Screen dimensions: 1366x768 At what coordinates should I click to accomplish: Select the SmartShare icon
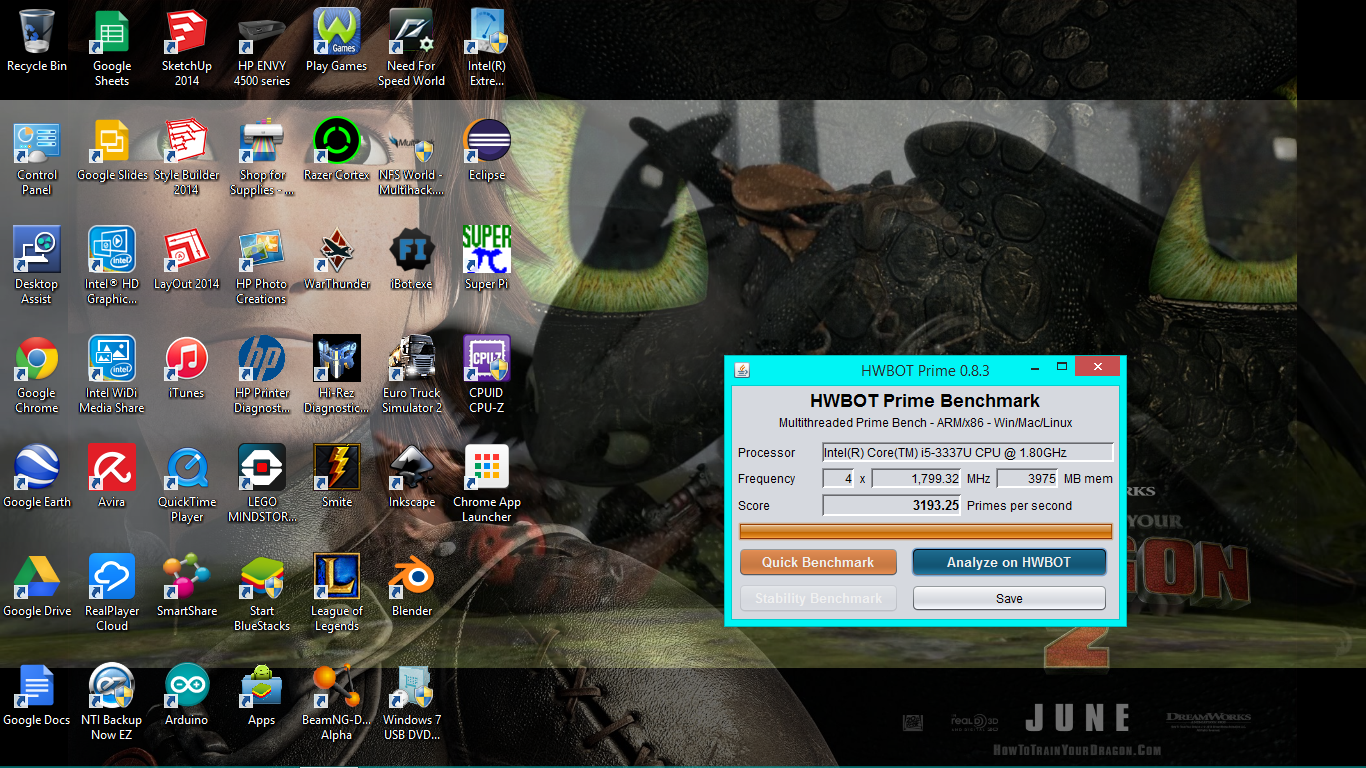coord(187,577)
